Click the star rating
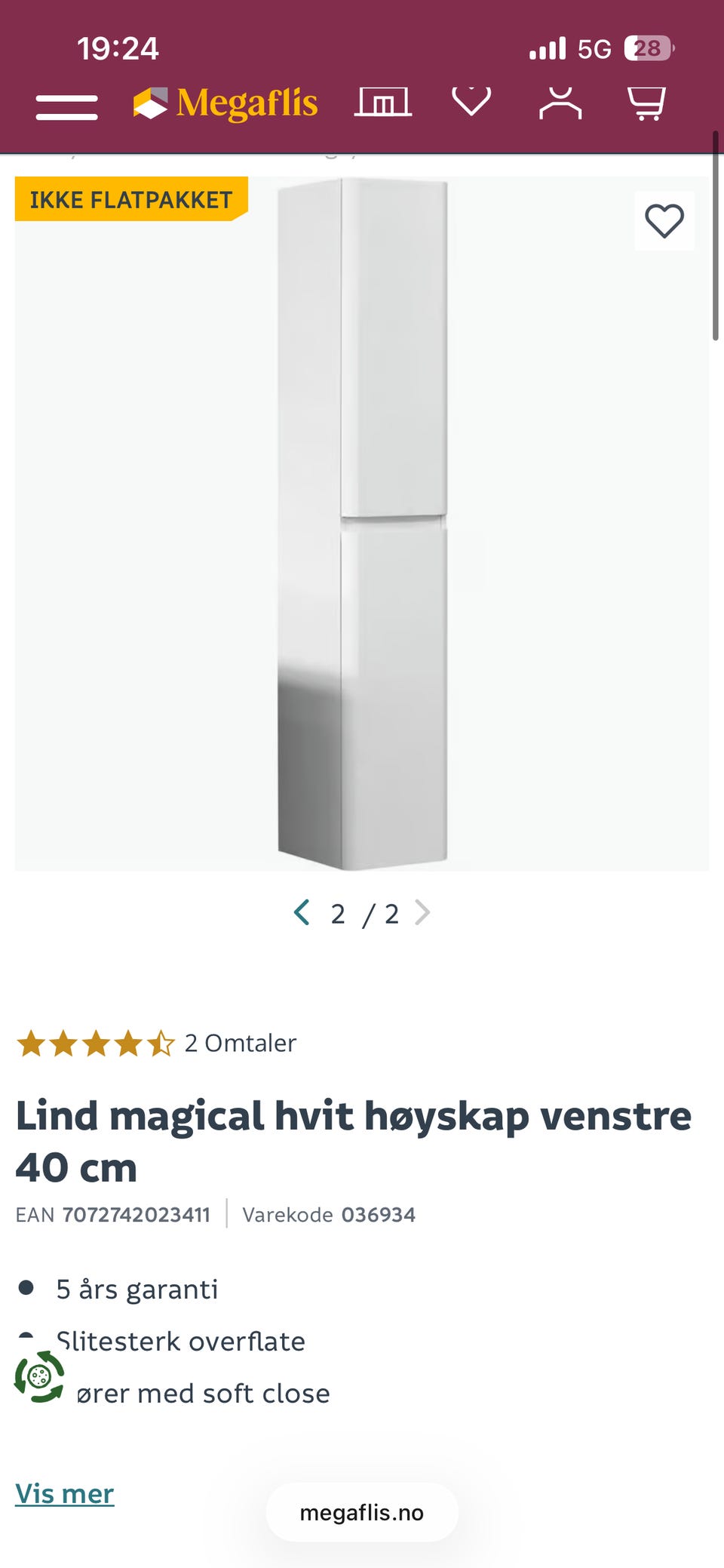724x1568 pixels. tap(96, 1044)
